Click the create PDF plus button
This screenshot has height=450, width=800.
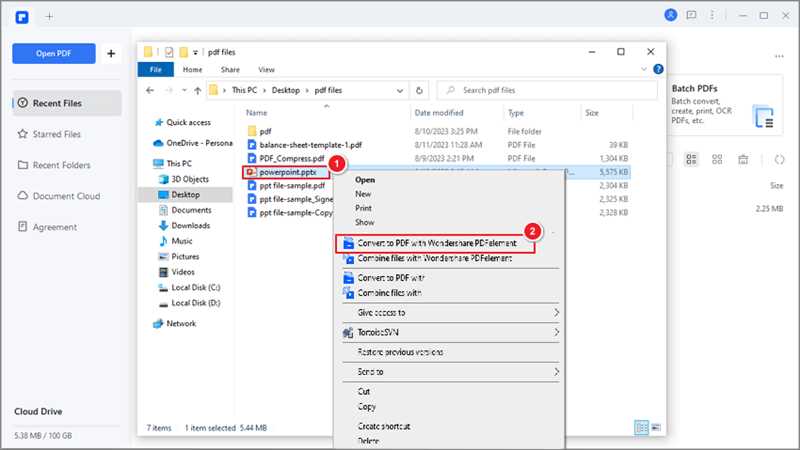111,54
